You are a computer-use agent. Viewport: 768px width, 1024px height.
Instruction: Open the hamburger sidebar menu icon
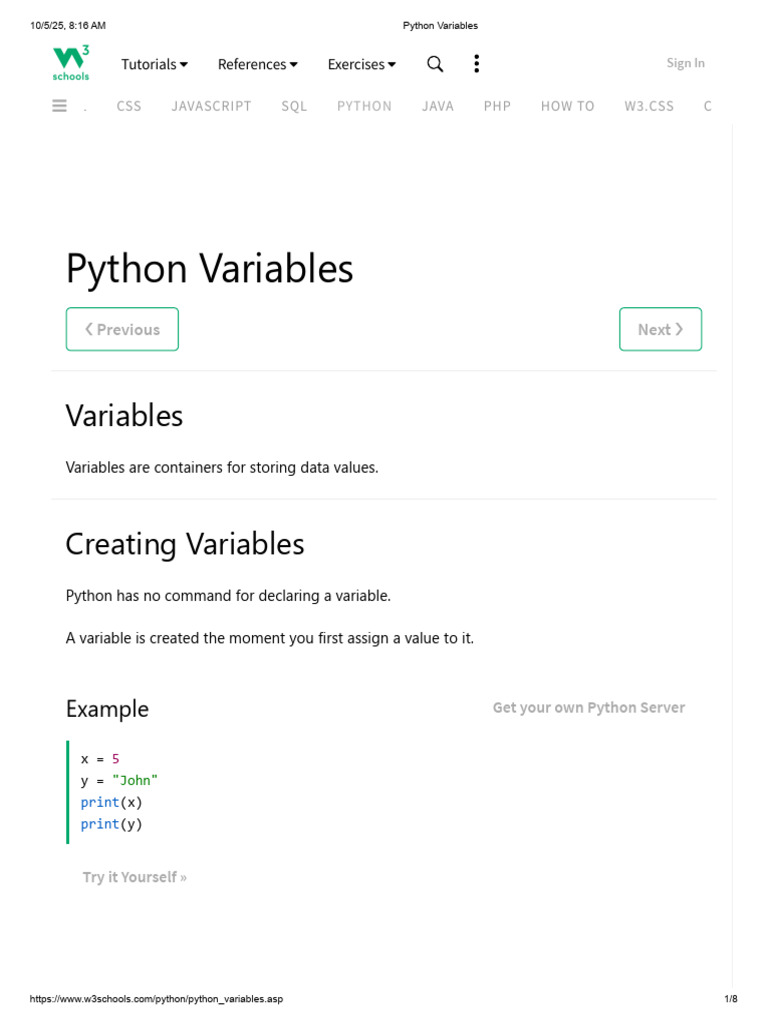(59, 106)
